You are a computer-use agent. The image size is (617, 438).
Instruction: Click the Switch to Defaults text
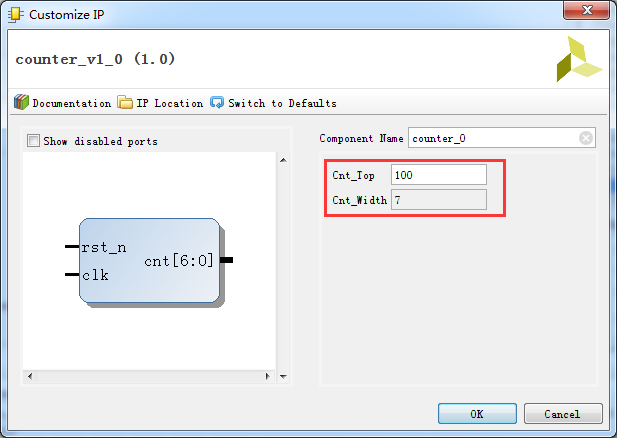283,103
